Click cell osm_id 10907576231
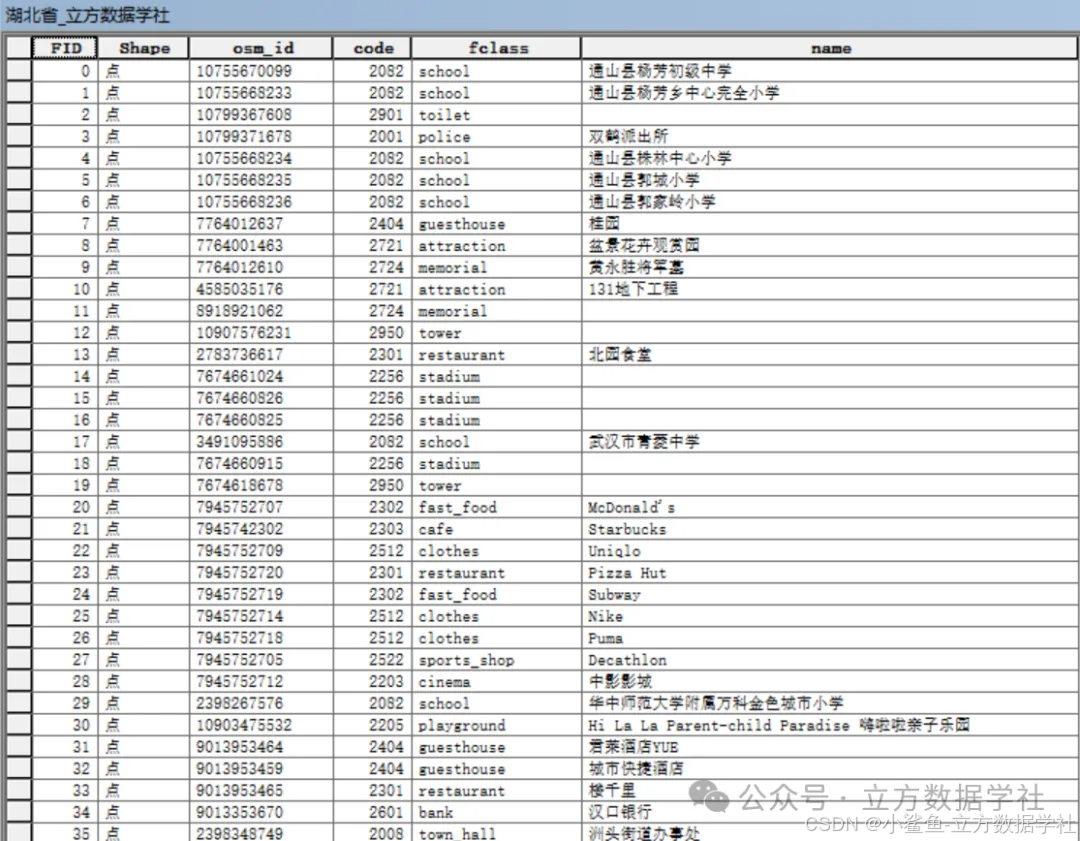Image resolution: width=1080 pixels, height=841 pixels. click(262, 333)
